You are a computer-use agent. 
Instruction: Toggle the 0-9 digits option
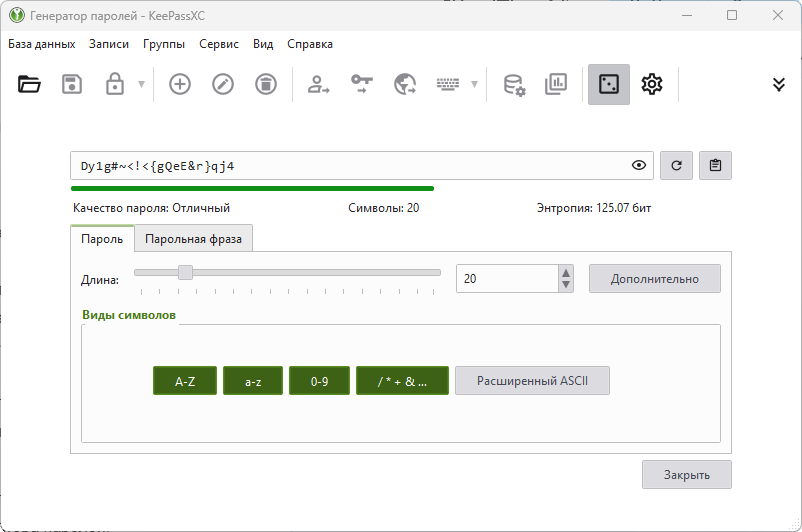pyautogui.click(x=319, y=381)
